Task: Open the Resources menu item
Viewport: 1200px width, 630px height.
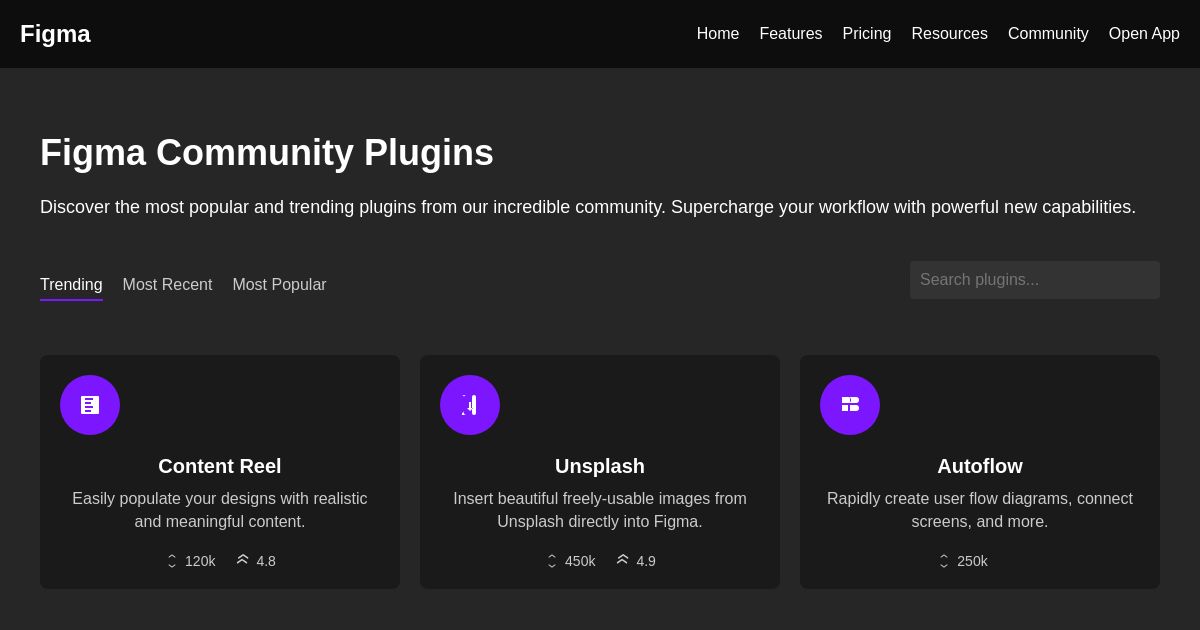Action: coord(949,33)
